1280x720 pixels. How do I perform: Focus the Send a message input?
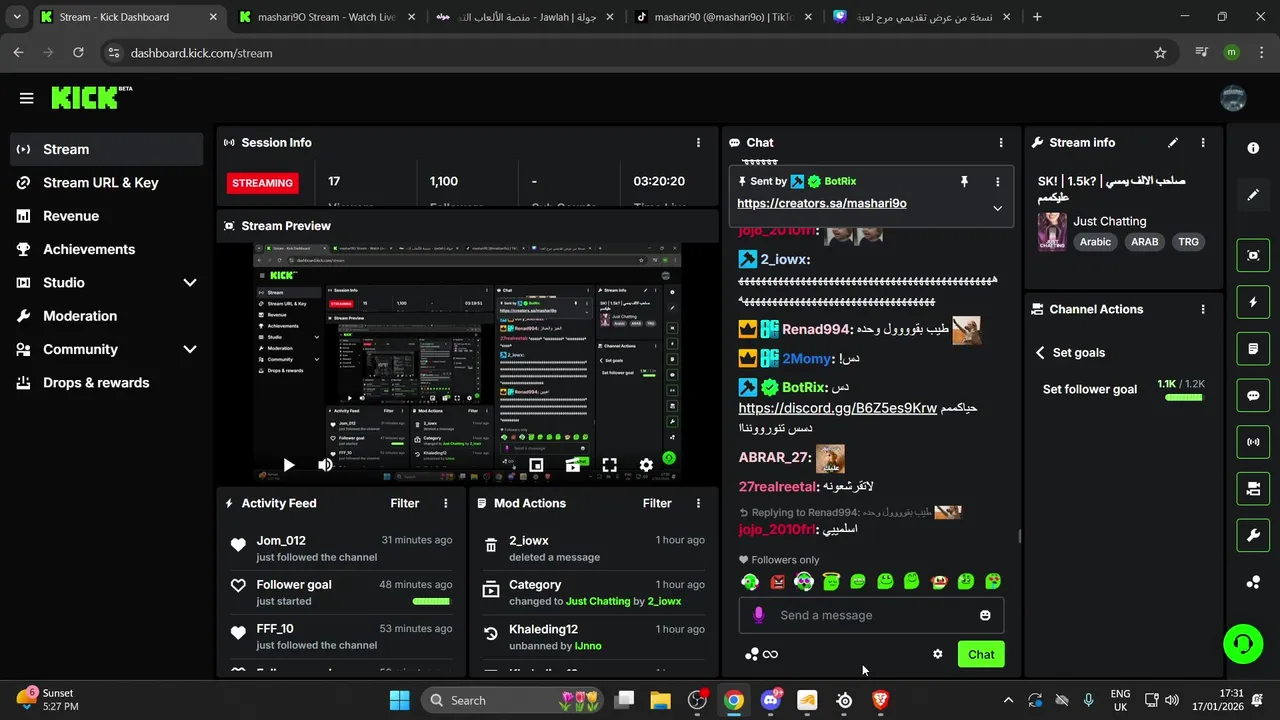(x=870, y=615)
